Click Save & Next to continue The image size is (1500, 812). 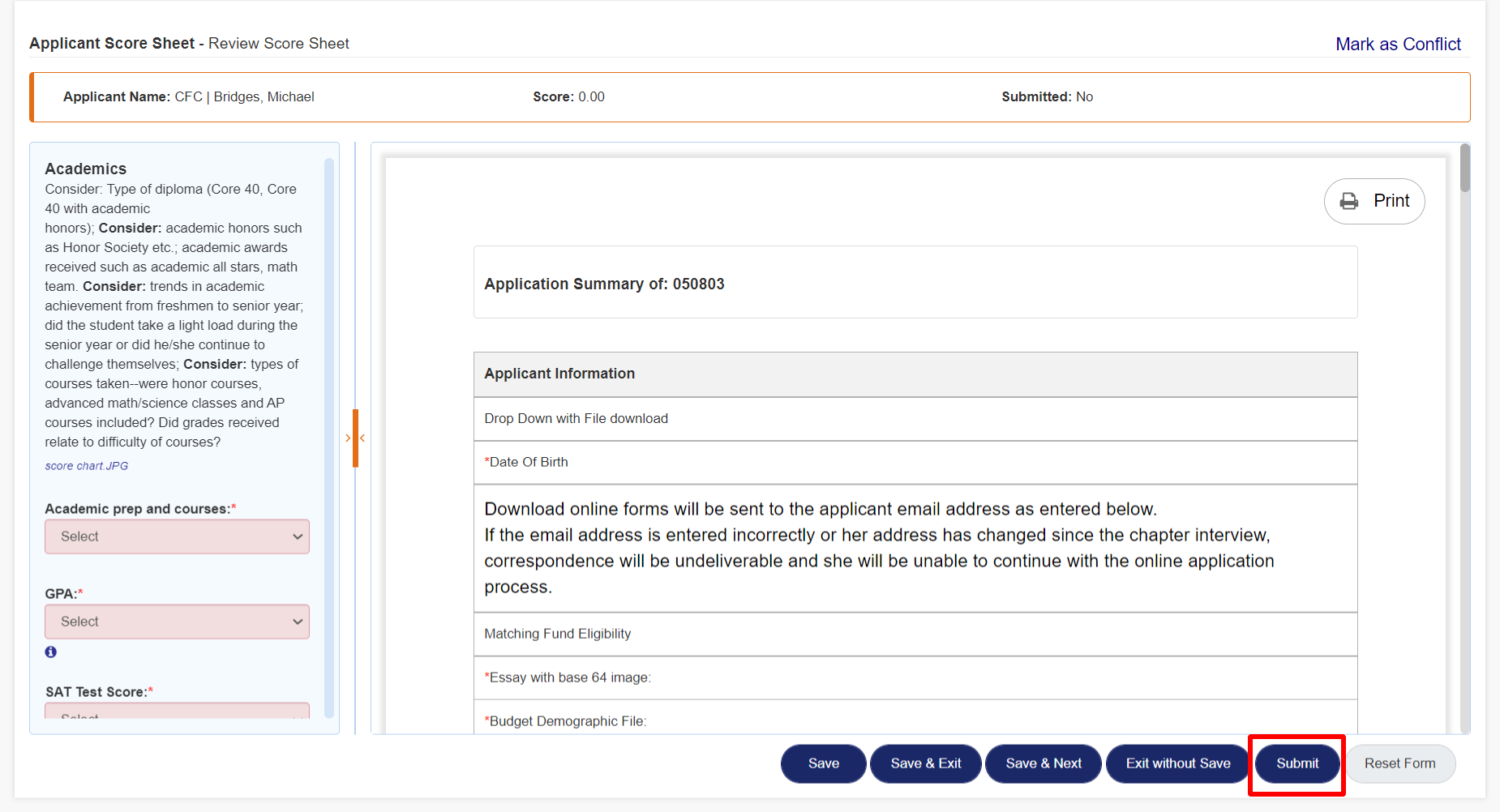[x=1044, y=763]
